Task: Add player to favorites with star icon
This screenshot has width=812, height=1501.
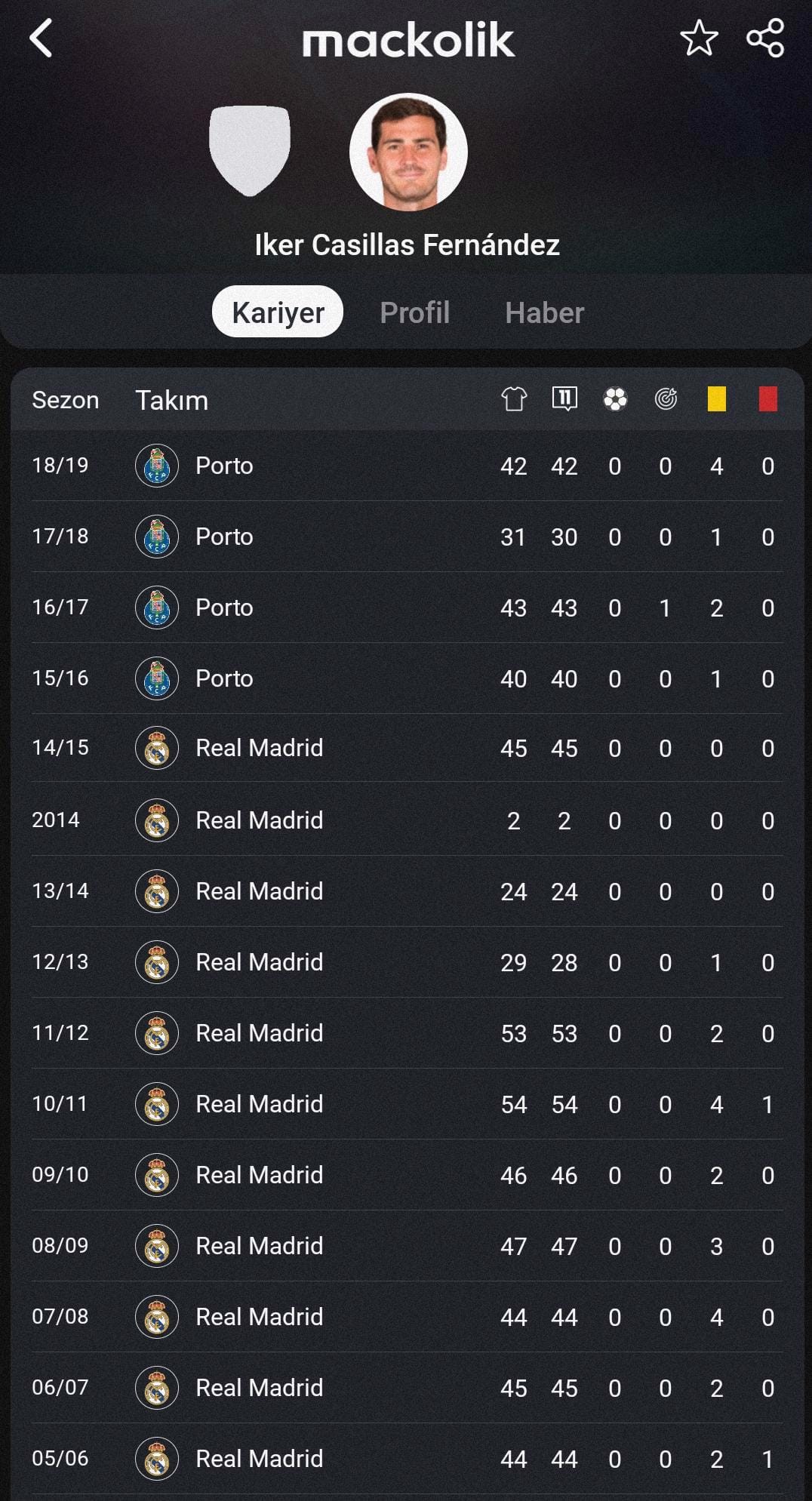Action: pyautogui.click(x=699, y=38)
